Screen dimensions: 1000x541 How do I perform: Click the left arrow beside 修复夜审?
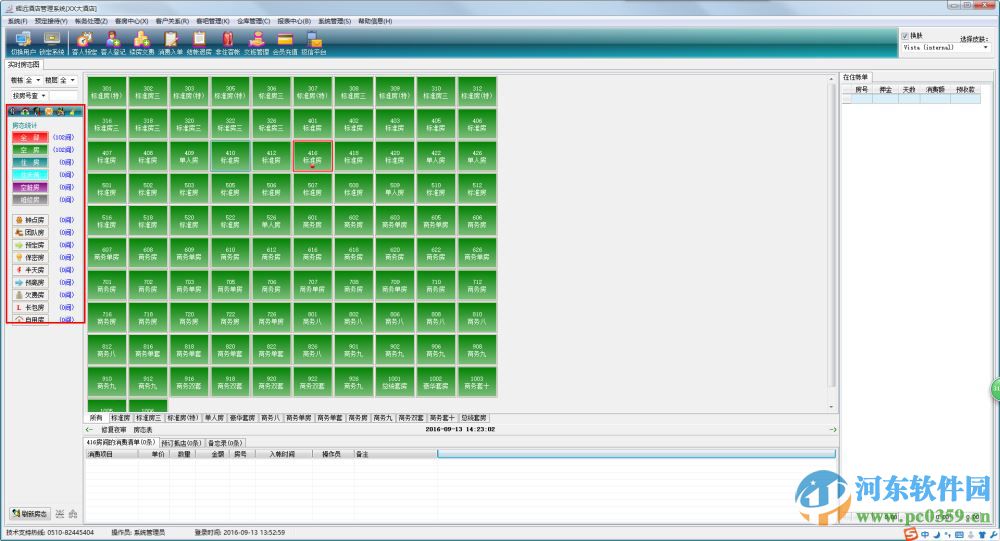89,430
